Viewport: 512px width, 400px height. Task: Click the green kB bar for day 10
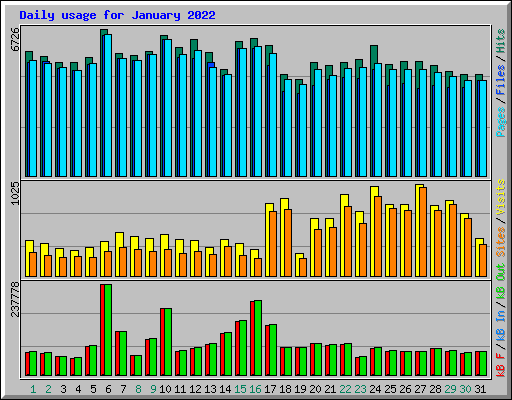(168, 342)
